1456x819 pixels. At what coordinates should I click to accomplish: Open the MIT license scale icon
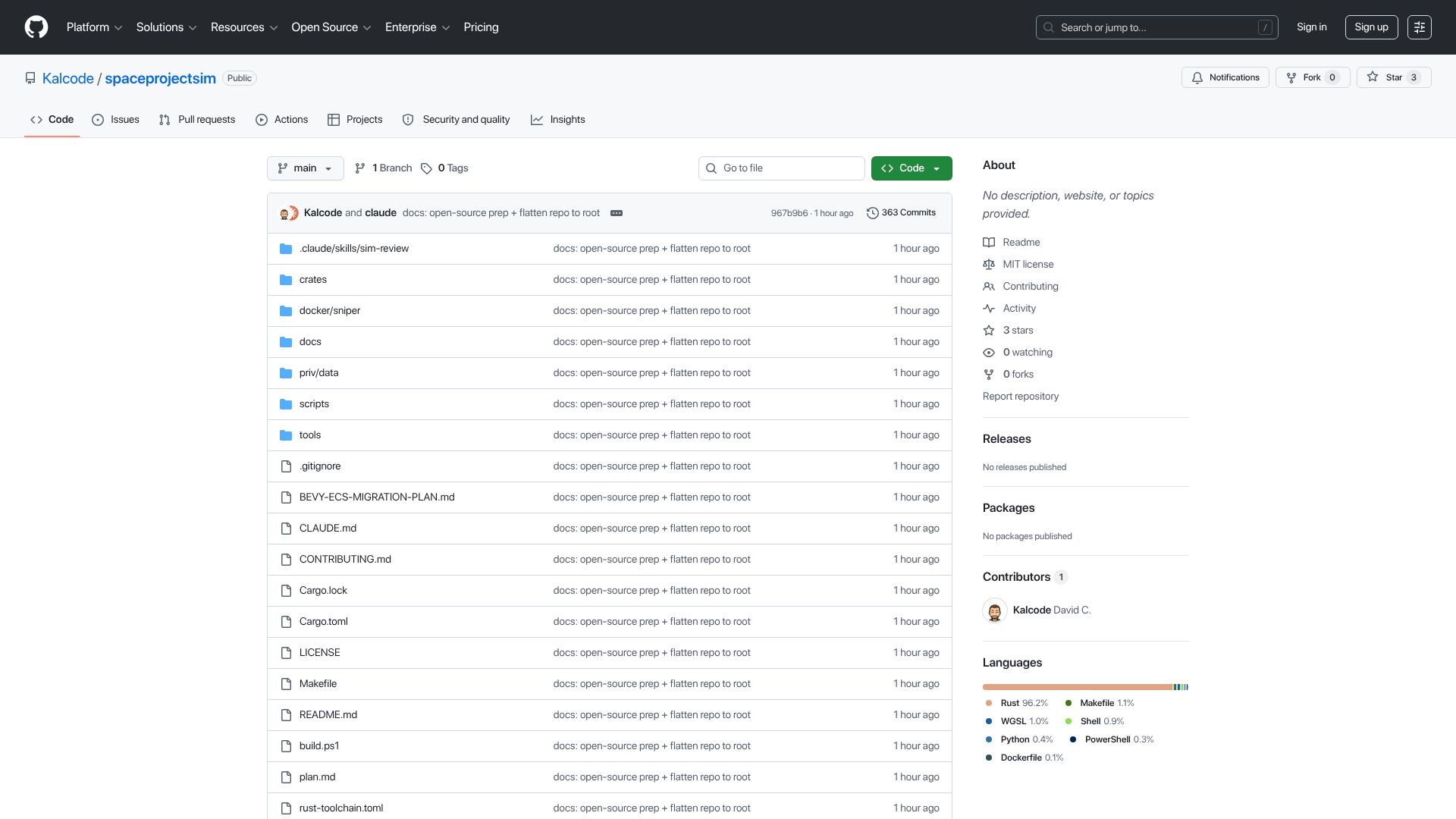pos(989,265)
